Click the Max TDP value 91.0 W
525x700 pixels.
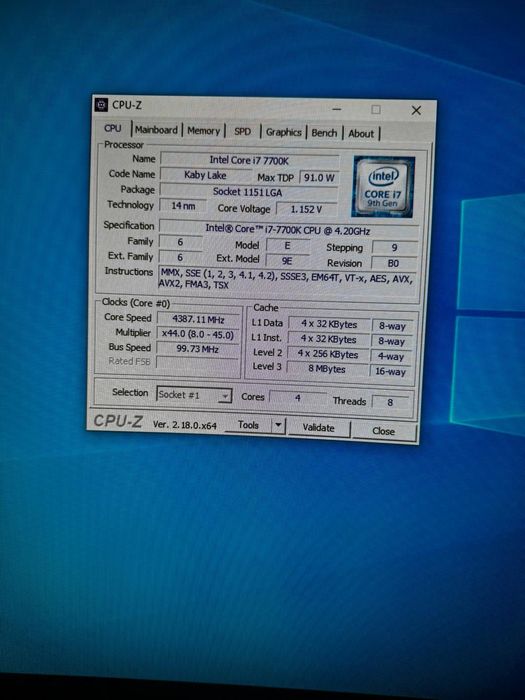pyautogui.click(x=319, y=178)
